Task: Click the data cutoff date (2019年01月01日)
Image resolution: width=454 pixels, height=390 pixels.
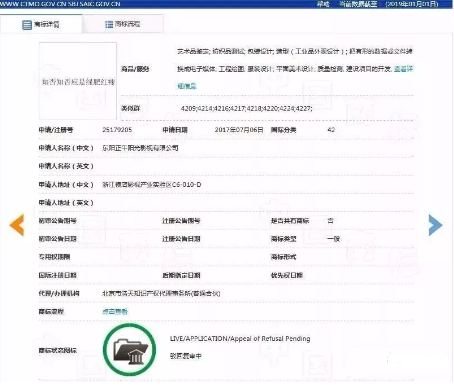Action: (x=412, y=4)
